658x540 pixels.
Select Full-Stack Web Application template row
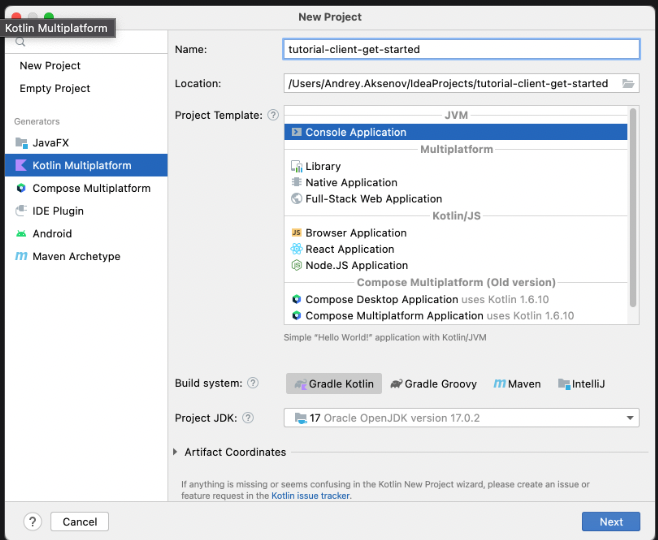(x=456, y=198)
